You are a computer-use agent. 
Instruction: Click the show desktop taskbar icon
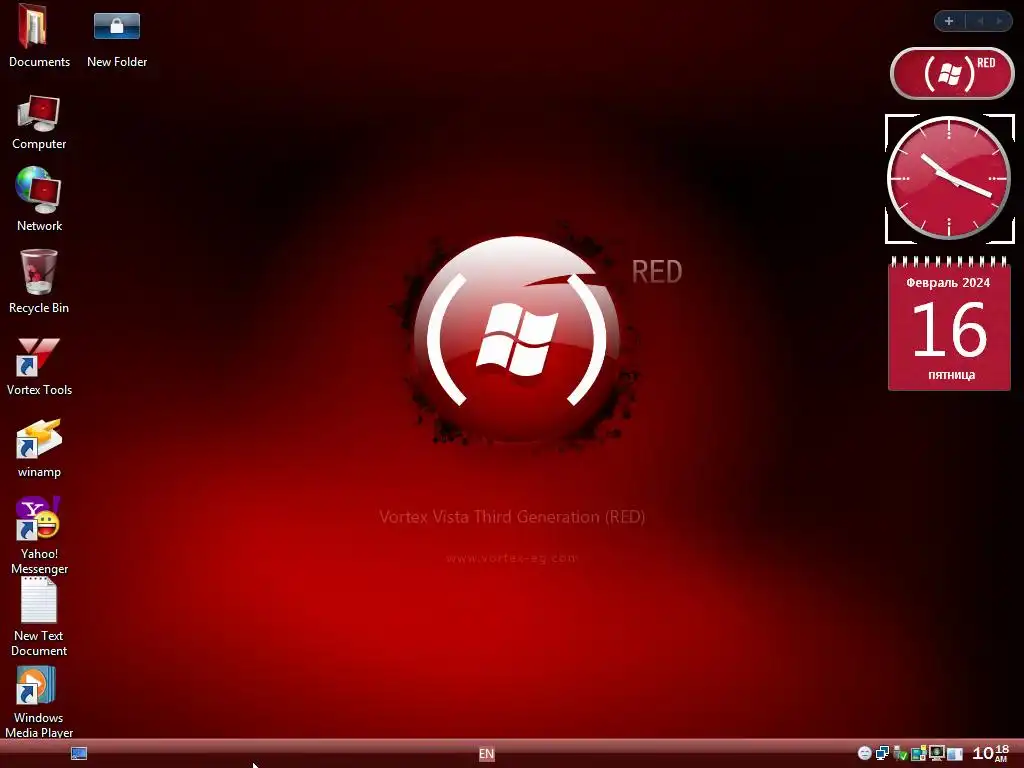[x=79, y=754]
